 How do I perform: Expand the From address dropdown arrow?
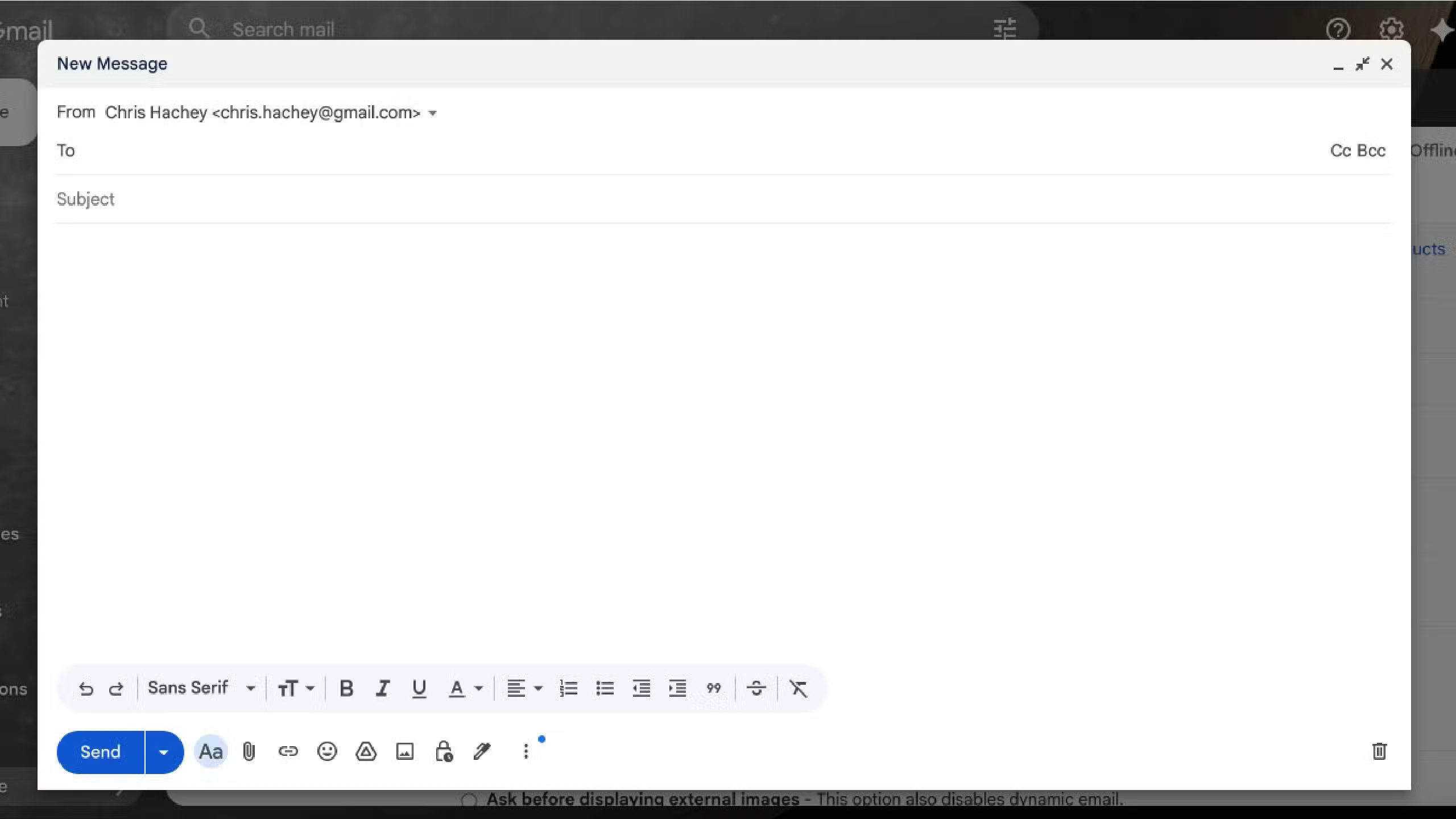432,113
